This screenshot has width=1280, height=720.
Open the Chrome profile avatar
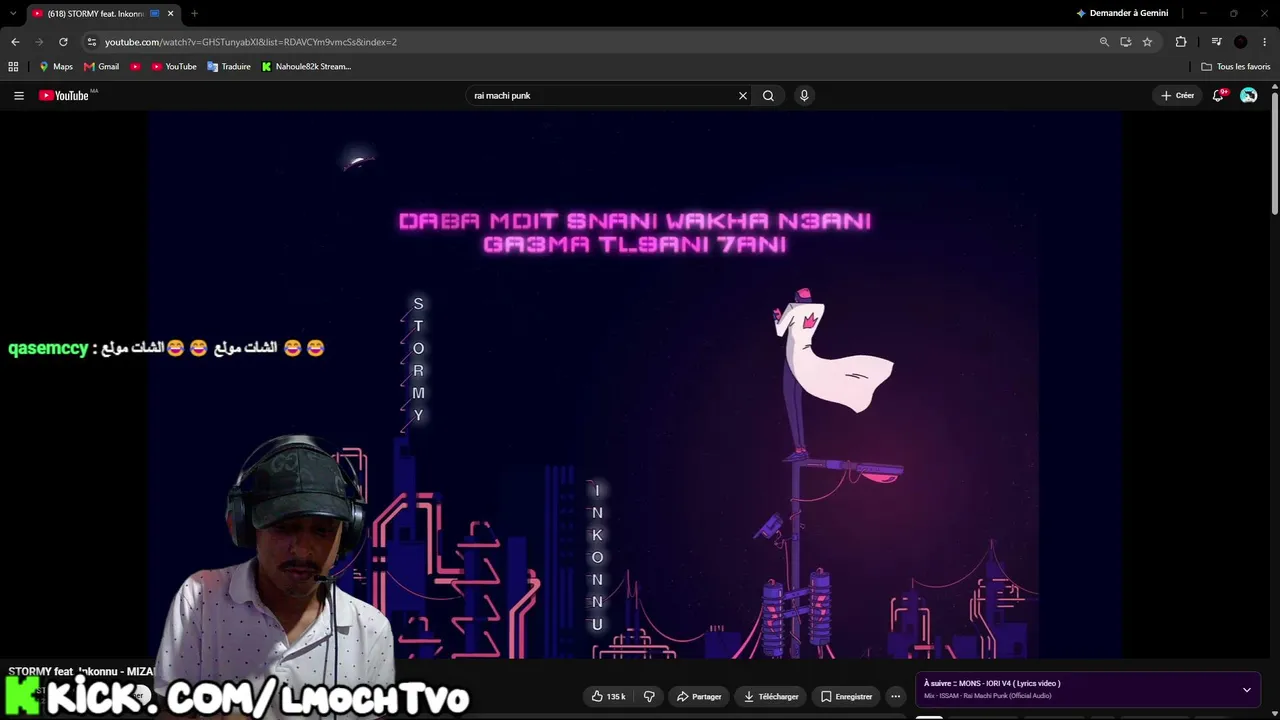[x=1241, y=42]
